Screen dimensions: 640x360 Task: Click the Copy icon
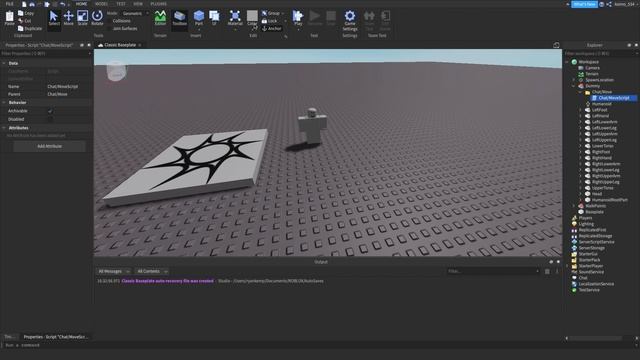pos(21,13)
